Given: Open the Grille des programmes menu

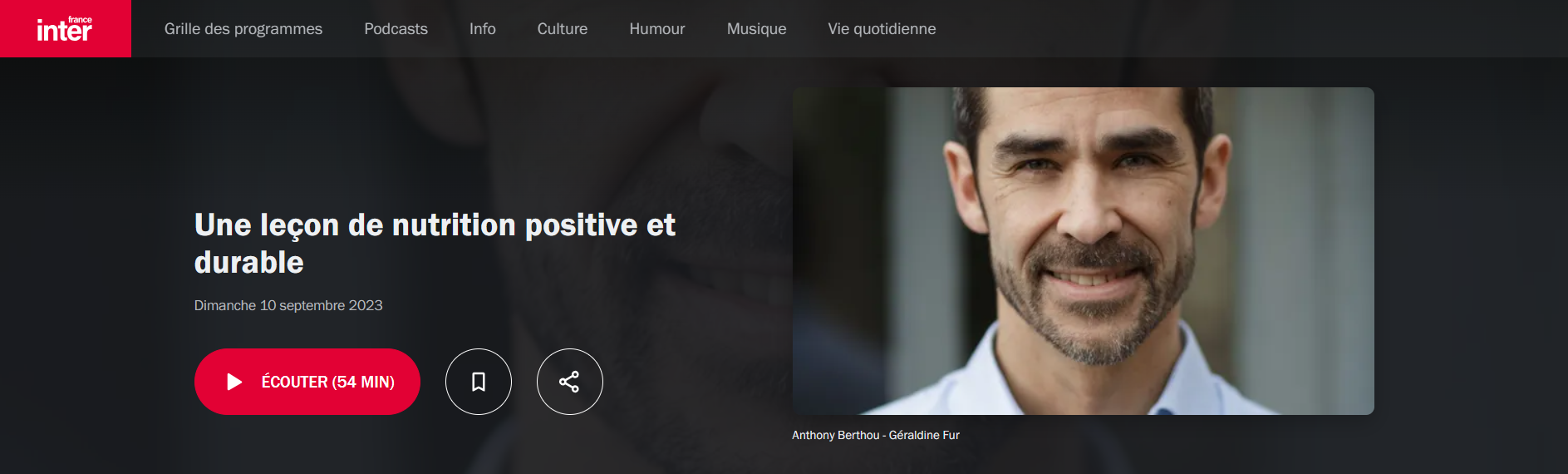Looking at the screenshot, I should click(x=243, y=29).
